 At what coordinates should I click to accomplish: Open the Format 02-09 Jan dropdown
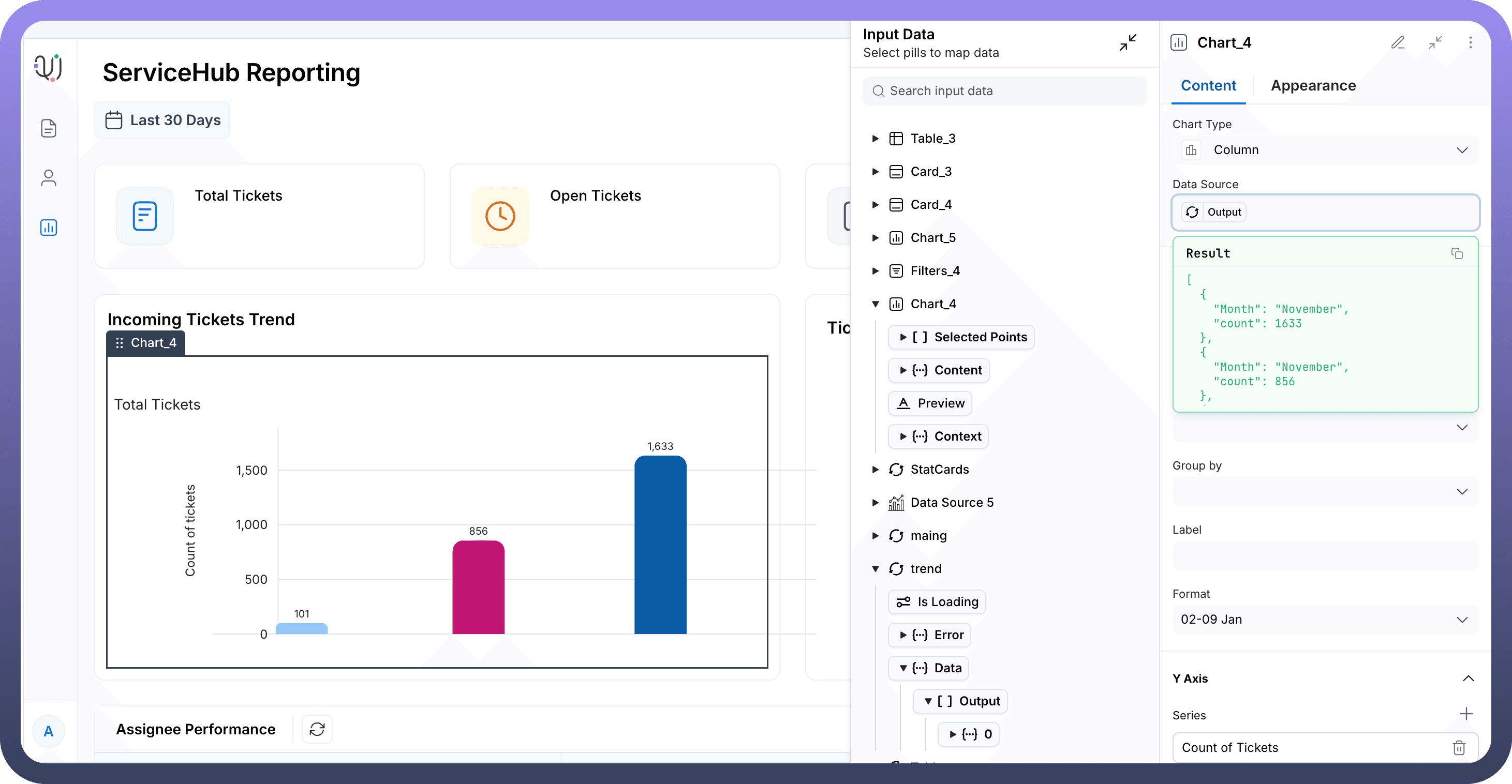(x=1325, y=619)
